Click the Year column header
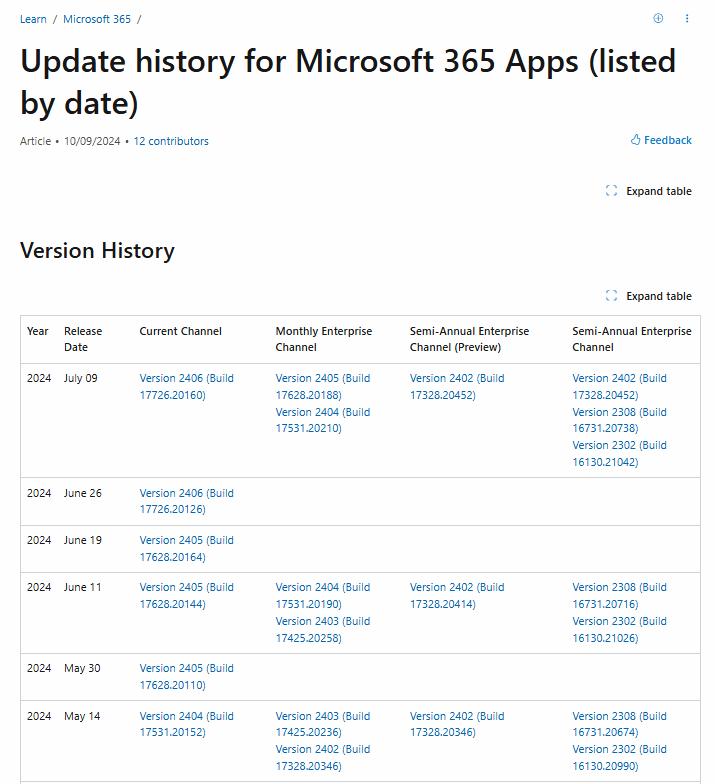 point(38,331)
